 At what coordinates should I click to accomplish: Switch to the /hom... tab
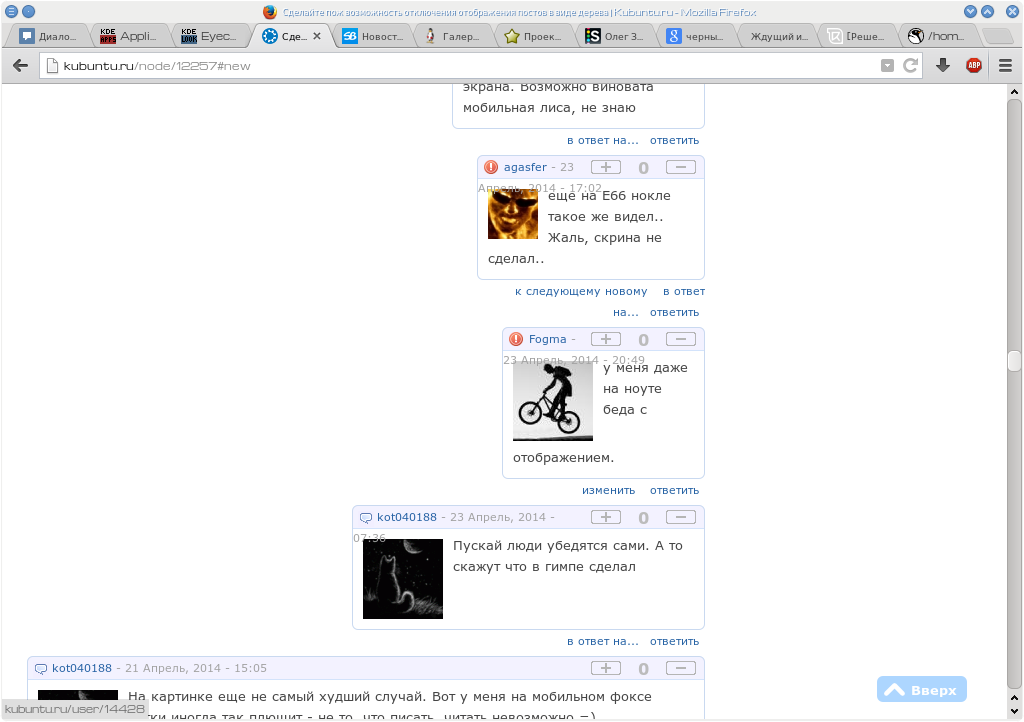point(939,36)
